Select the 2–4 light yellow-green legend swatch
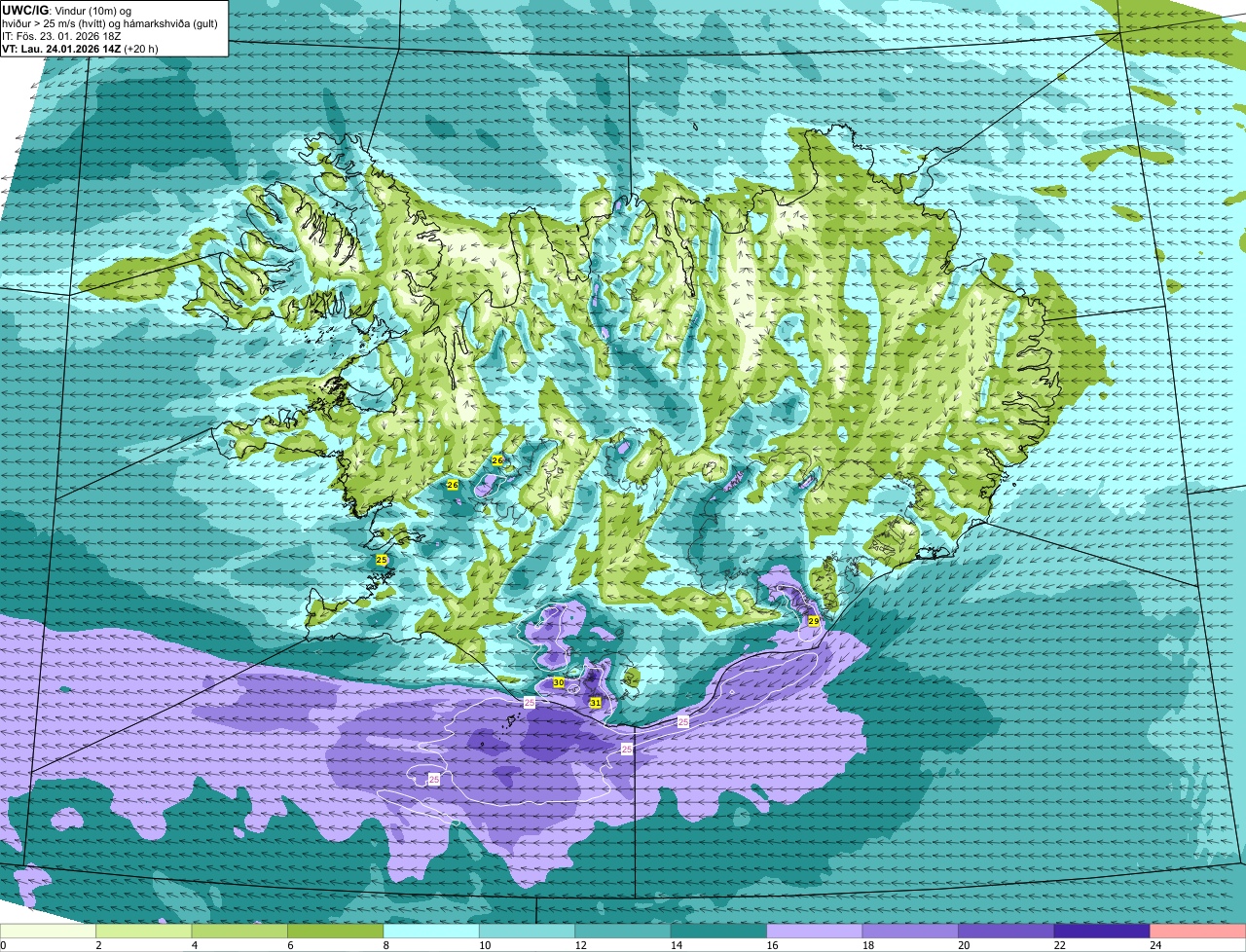The image size is (1246, 952). point(144,932)
